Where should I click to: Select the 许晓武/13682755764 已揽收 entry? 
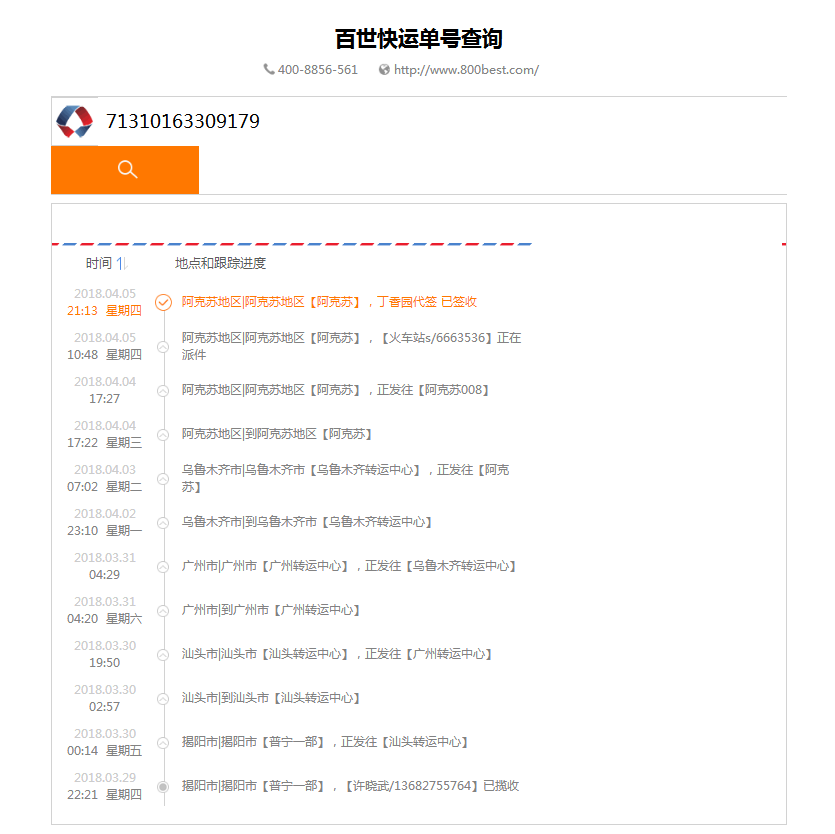[x=350, y=786]
